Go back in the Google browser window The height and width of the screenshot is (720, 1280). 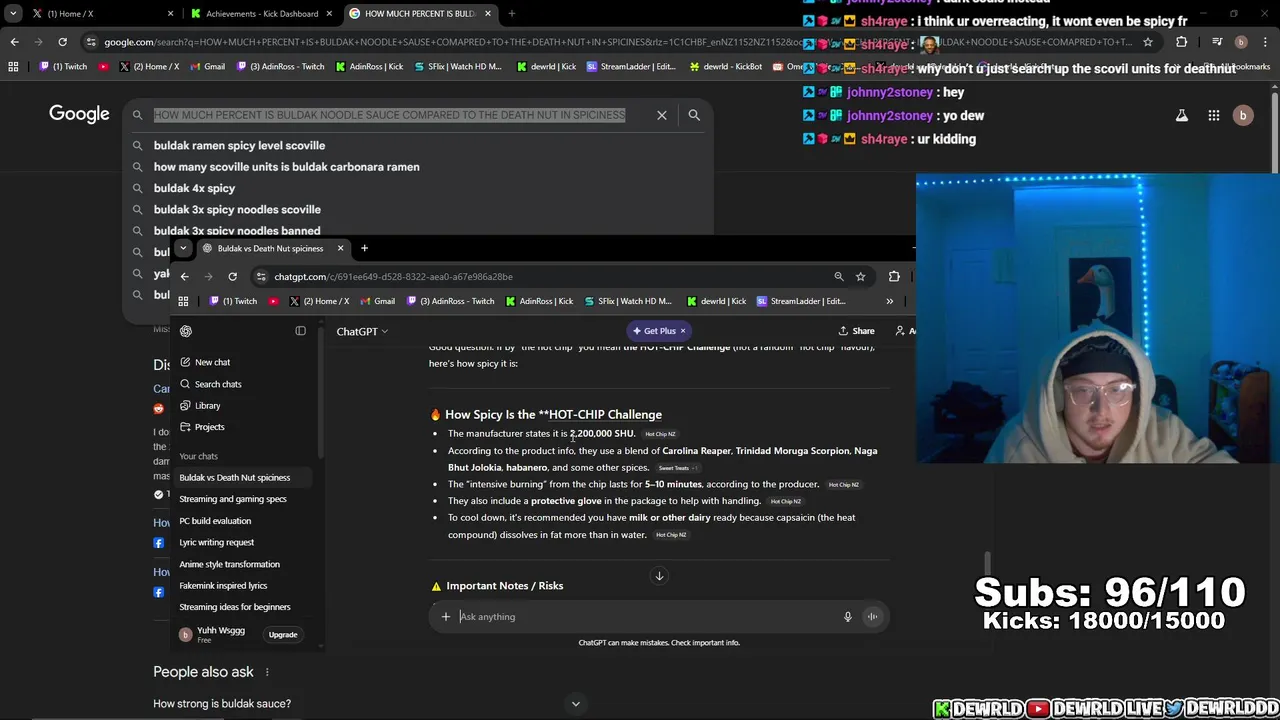[14, 42]
